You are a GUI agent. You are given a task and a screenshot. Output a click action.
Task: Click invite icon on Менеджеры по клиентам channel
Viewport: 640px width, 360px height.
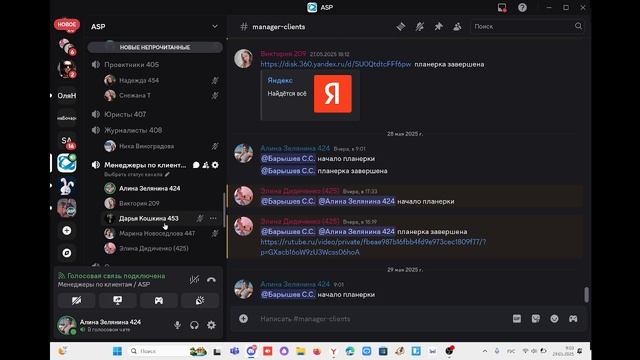[206, 165]
